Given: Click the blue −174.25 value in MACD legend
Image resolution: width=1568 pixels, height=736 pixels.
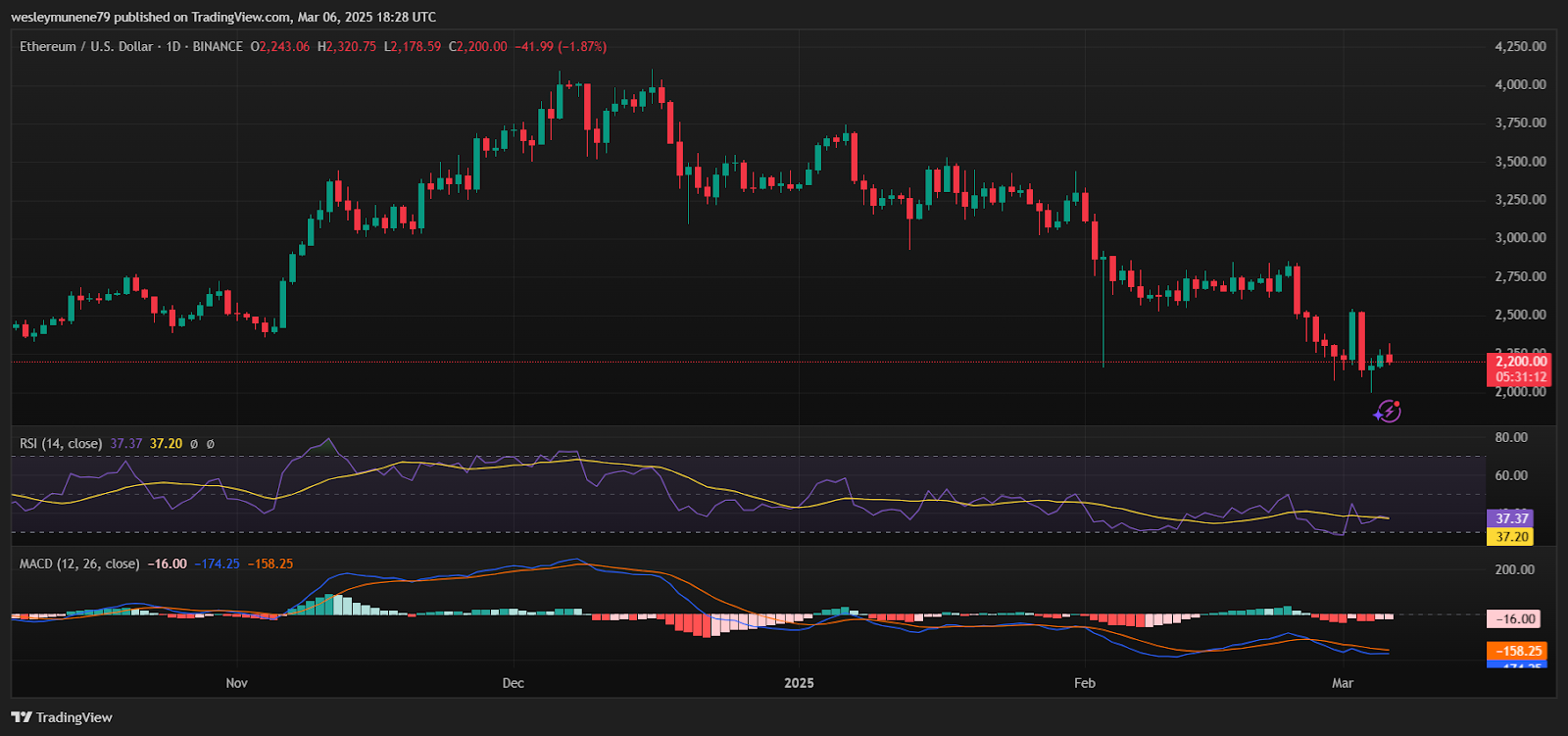Looking at the screenshot, I should coord(217,564).
